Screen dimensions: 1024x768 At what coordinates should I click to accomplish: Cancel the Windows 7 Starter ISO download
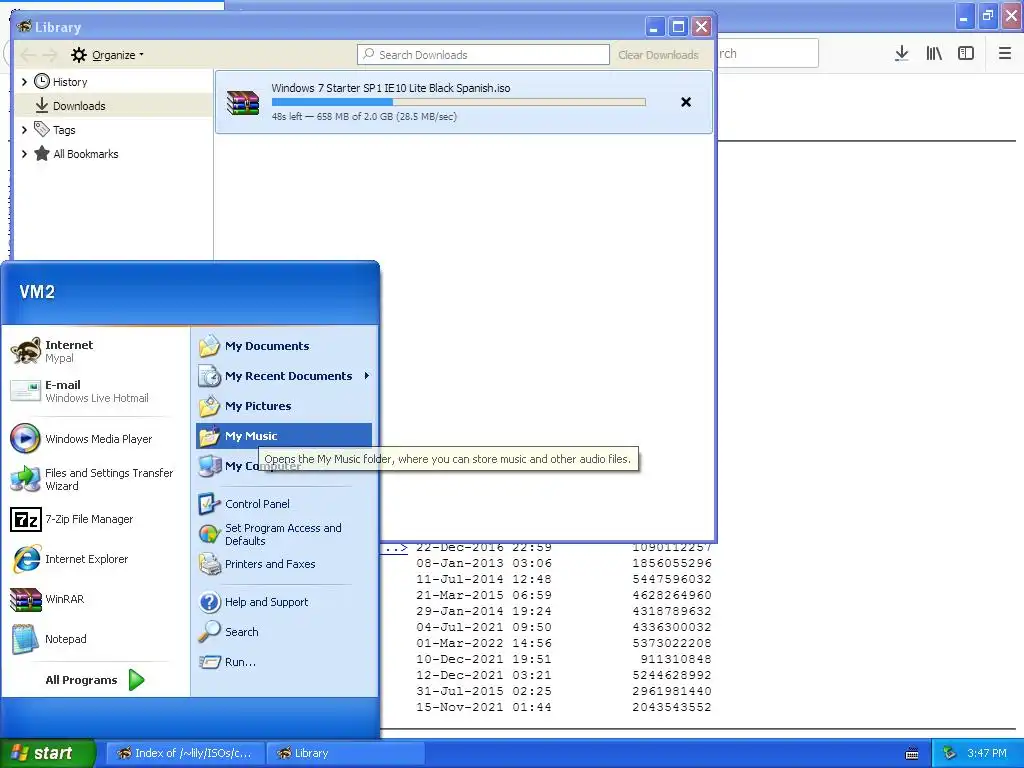coord(686,102)
